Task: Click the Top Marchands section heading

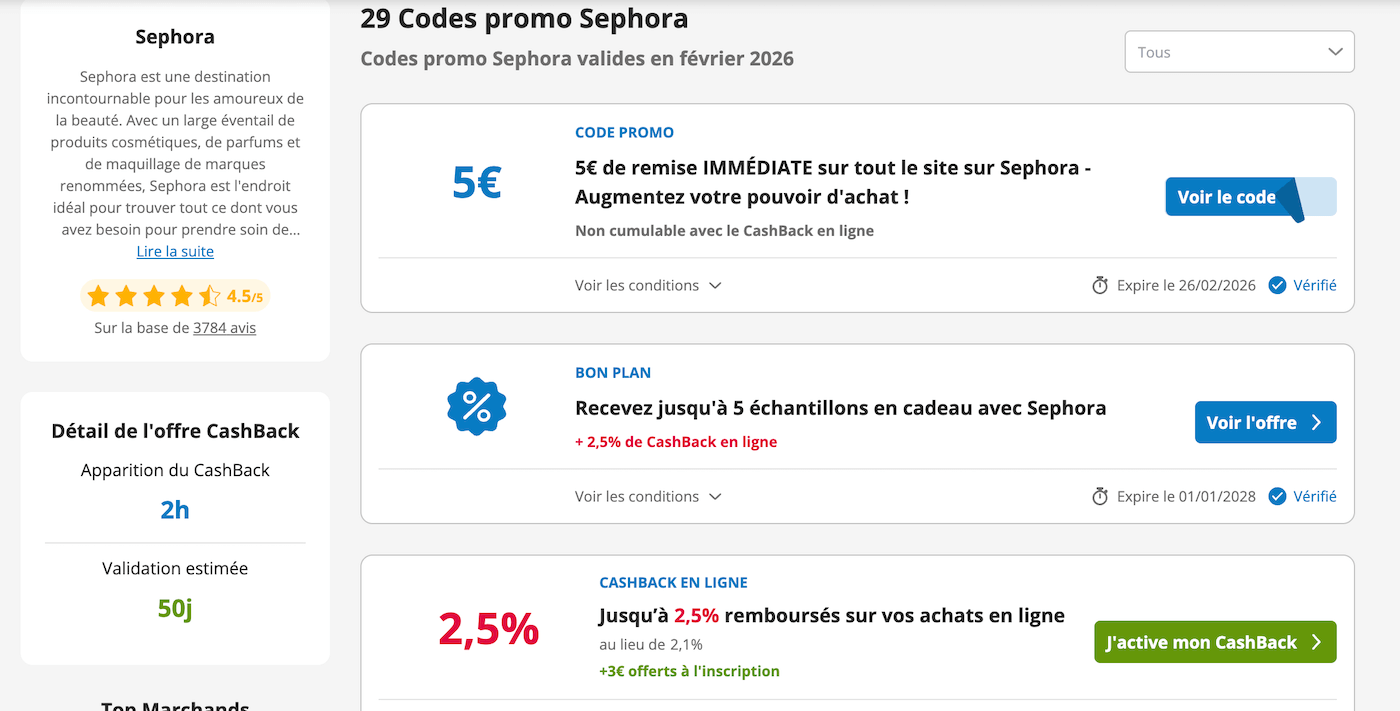Action: 175,705
